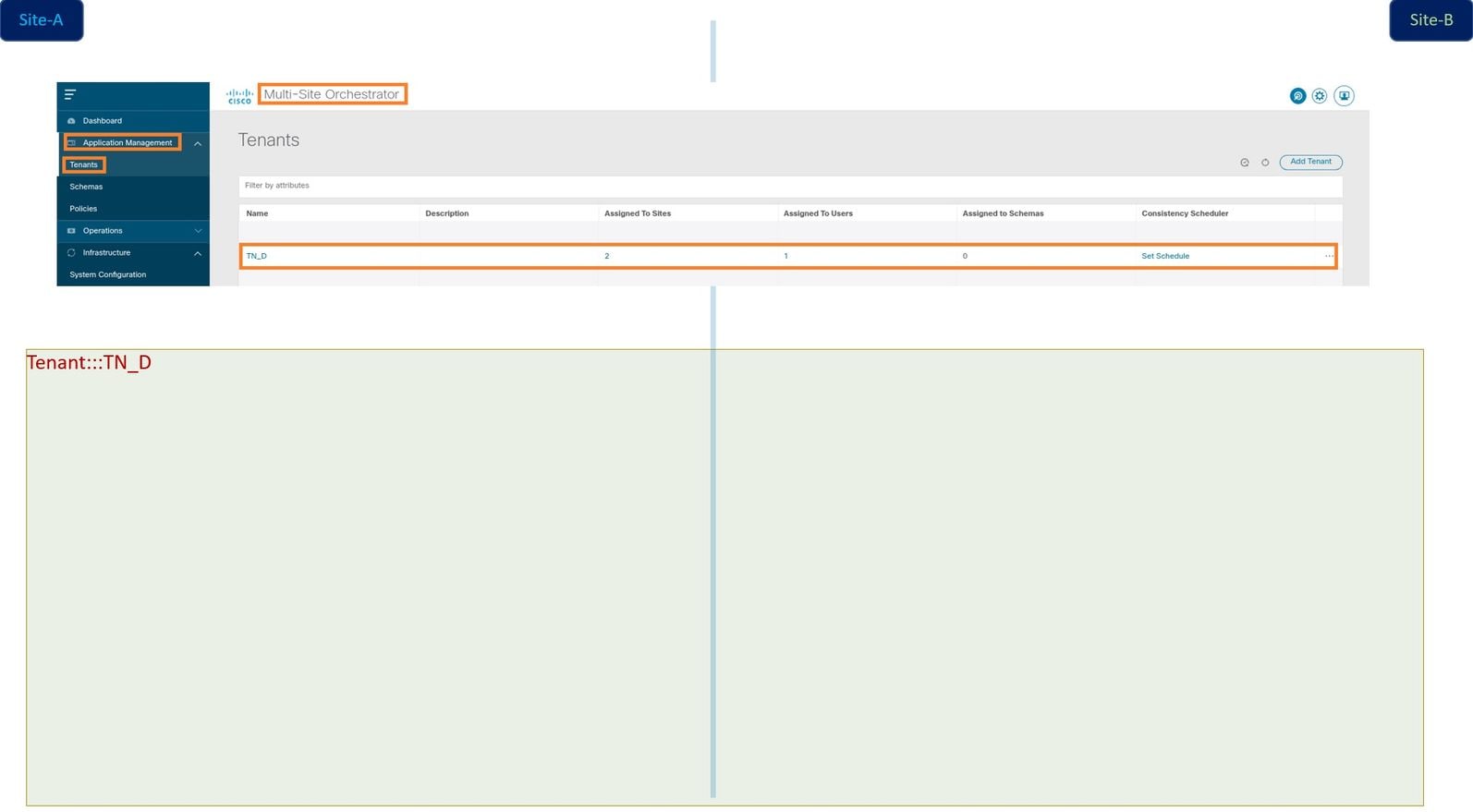Click the Tenant:::TN_D label
This screenshot has width=1473, height=812.
(x=89, y=363)
